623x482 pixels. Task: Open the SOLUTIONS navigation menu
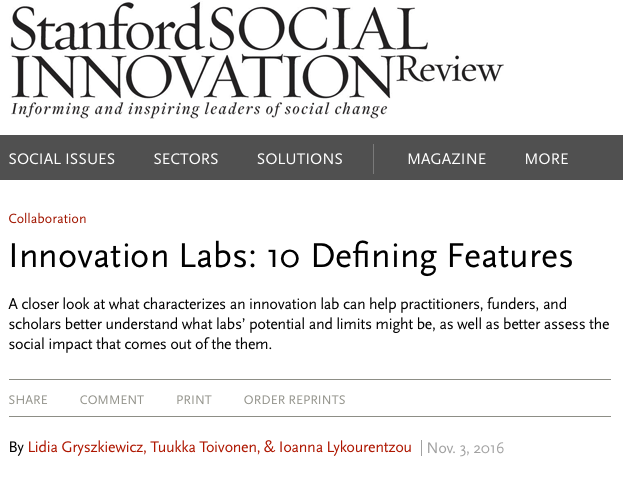pos(300,159)
